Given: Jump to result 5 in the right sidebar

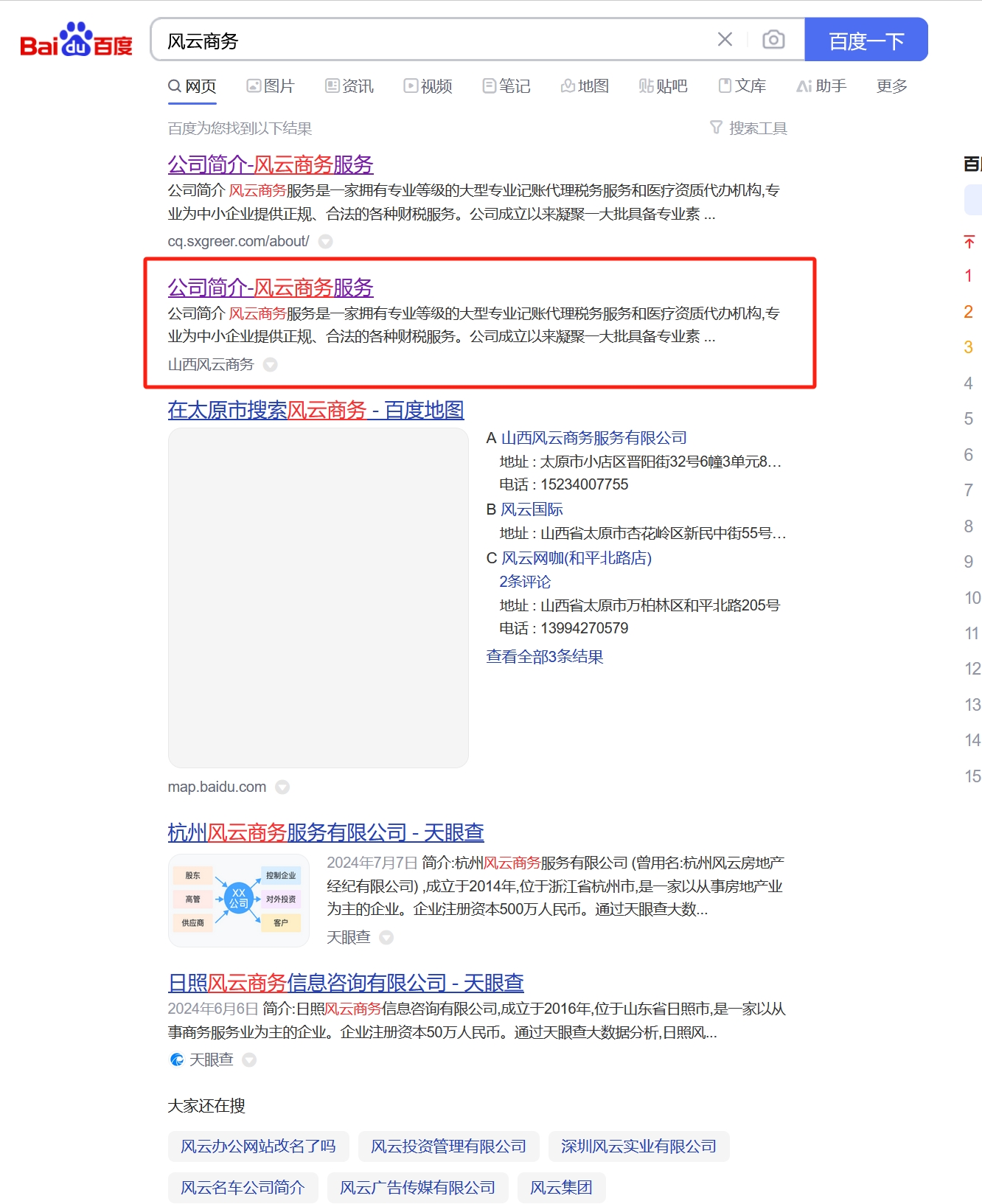Looking at the screenshot, I should [969, 419].
